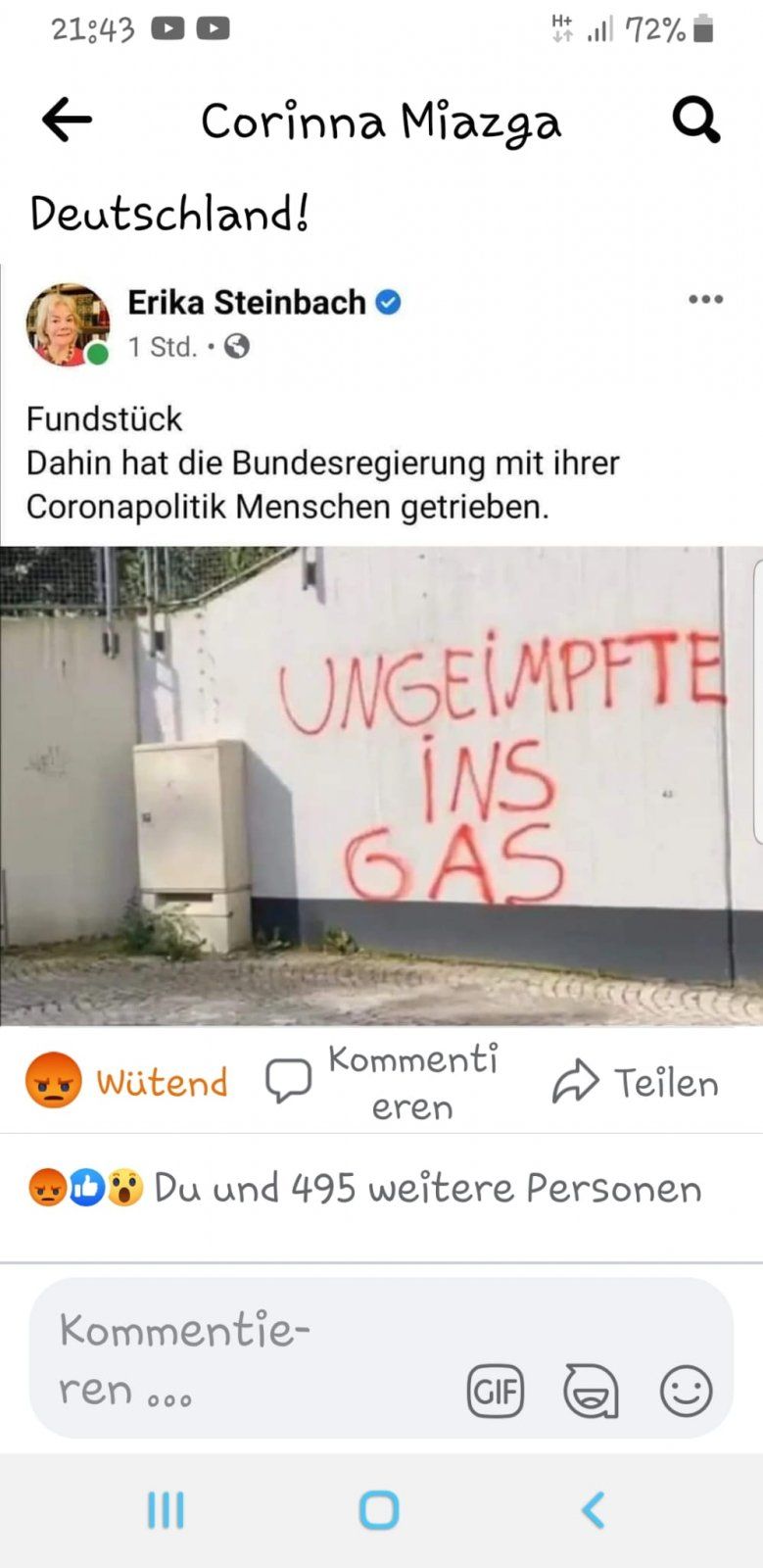Tap the back arrow in the header
This screenshot has width=763, height=1568.
coord(67,121)
